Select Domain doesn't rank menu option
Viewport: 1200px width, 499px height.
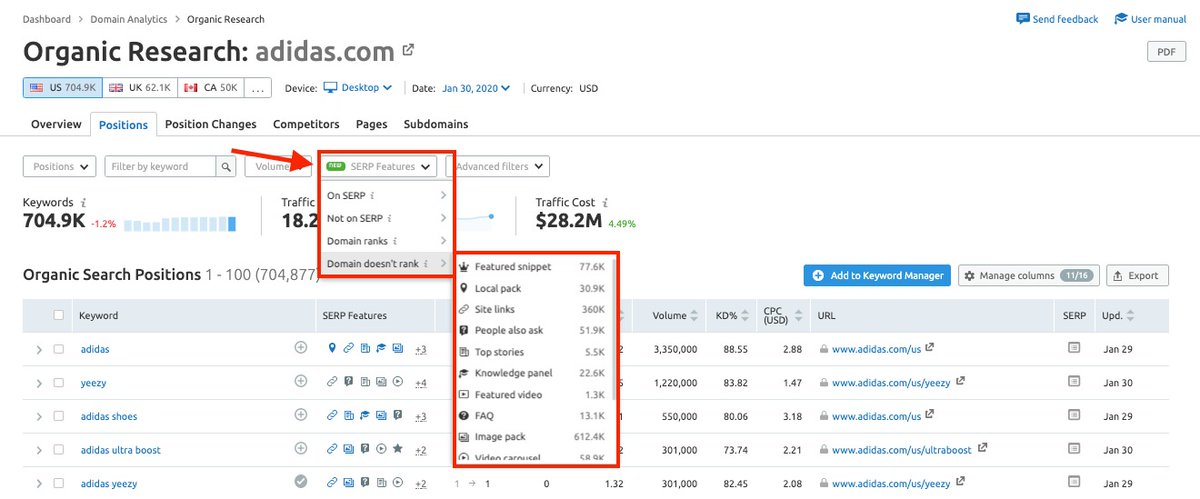point(386,264)
